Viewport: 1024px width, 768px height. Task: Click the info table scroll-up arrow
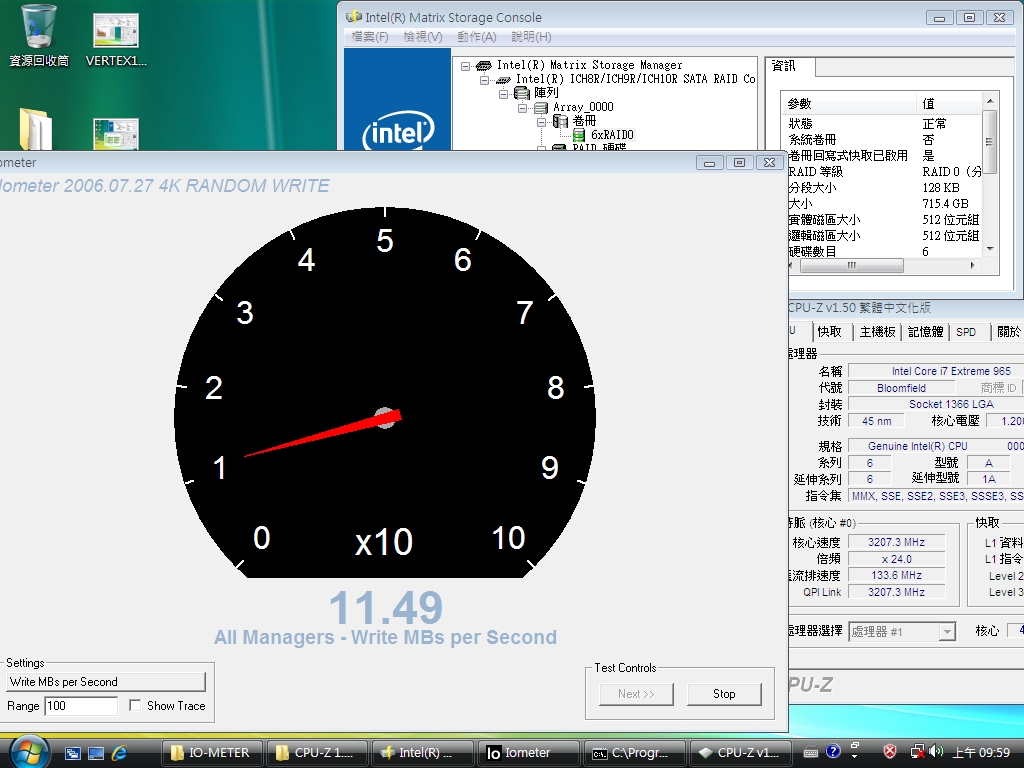(990, 101)
